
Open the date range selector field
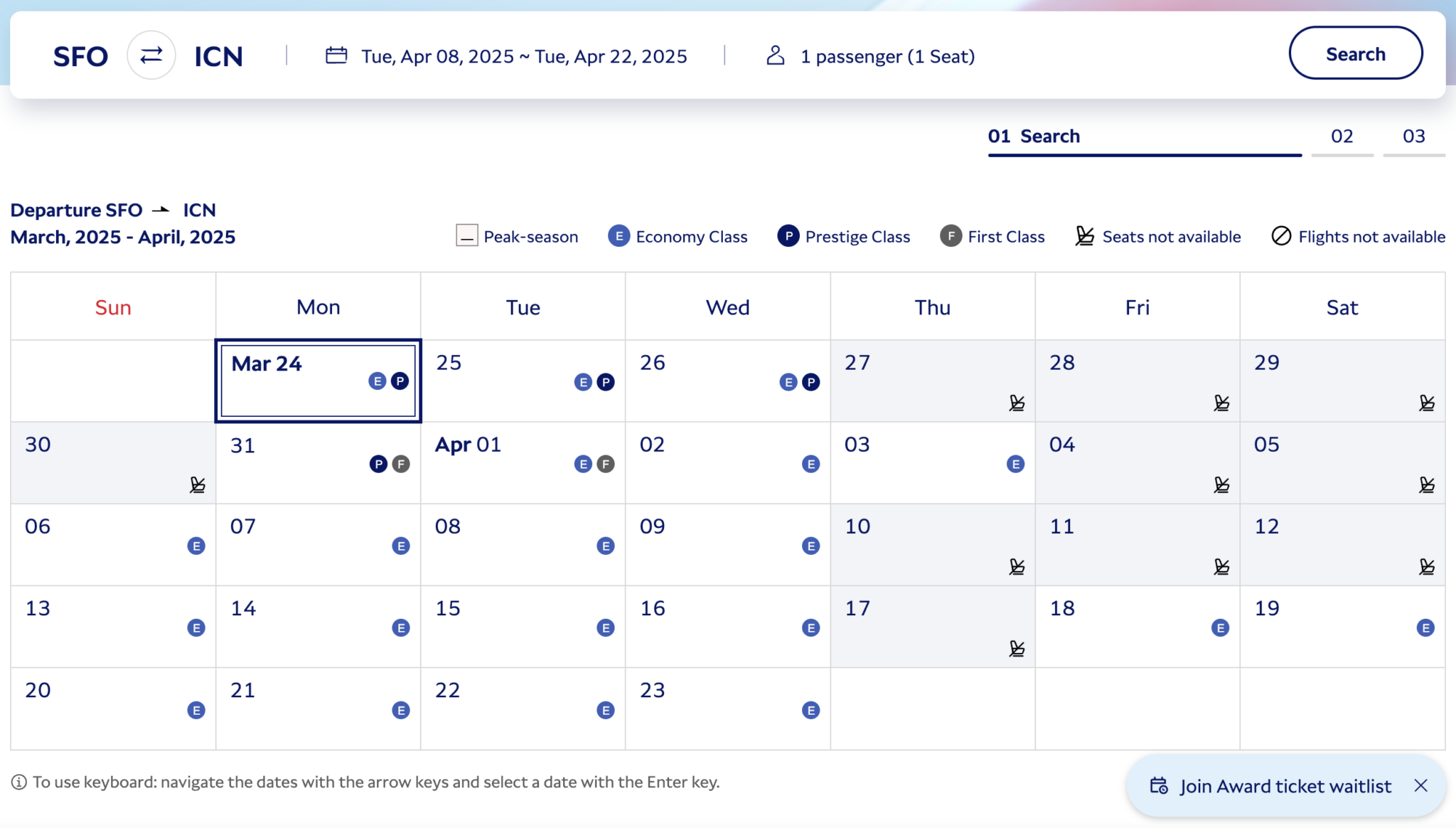coord(506,56)
